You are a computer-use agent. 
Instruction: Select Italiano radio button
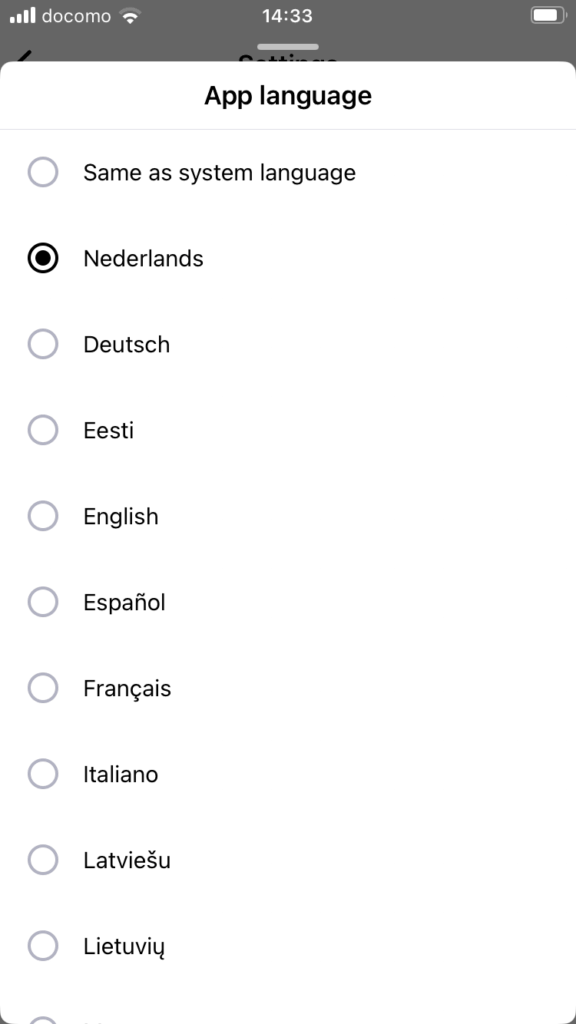coord(43,774)
